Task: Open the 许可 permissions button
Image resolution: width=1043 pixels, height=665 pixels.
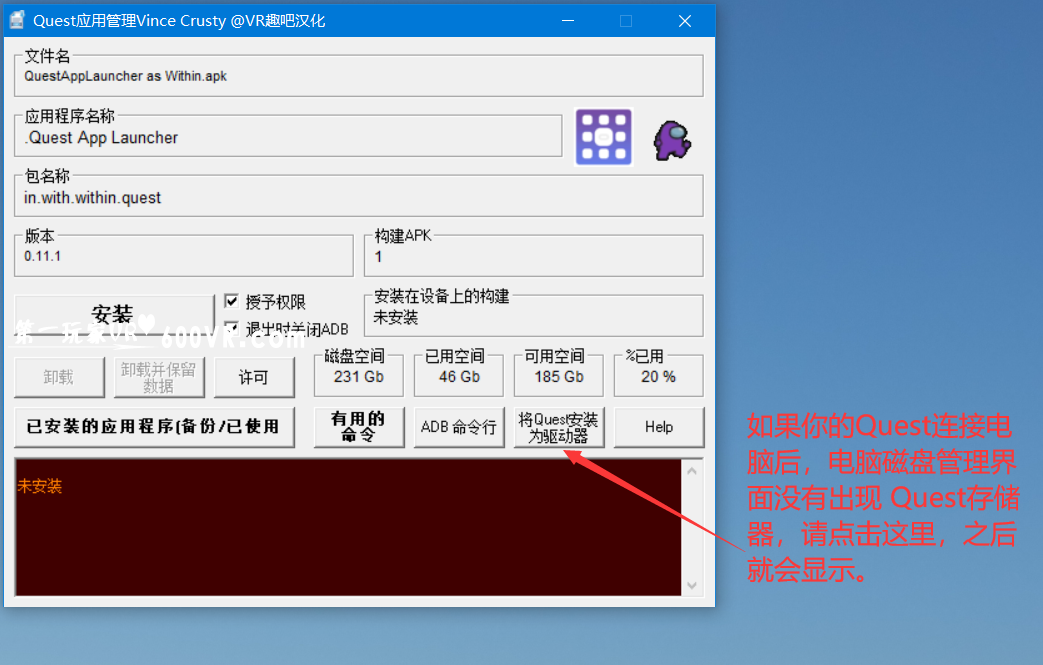Action: pyautogui.click(x=253, y=377)
